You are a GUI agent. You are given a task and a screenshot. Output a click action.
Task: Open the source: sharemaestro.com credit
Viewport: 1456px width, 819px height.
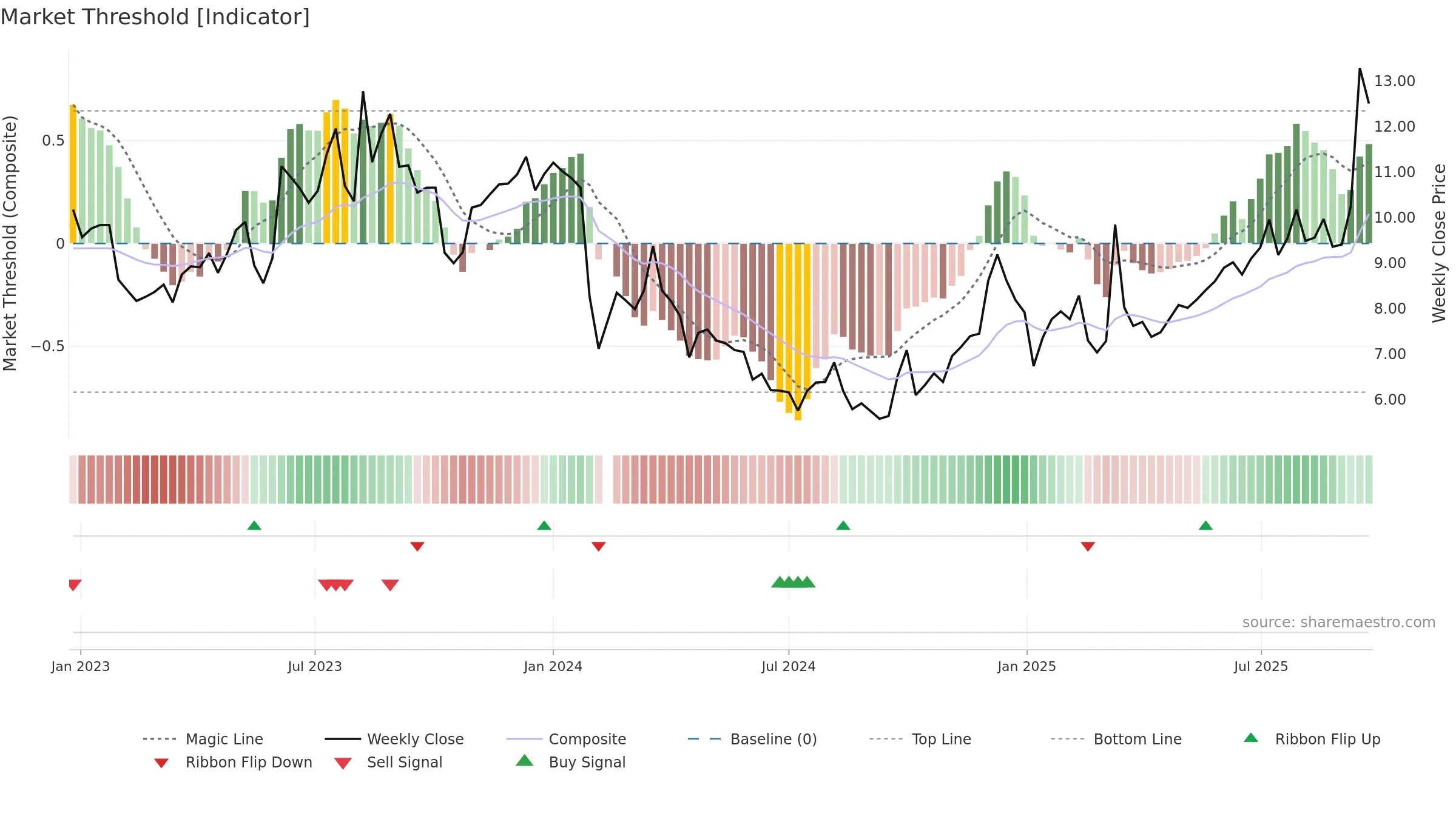[x=1339, y=622]
